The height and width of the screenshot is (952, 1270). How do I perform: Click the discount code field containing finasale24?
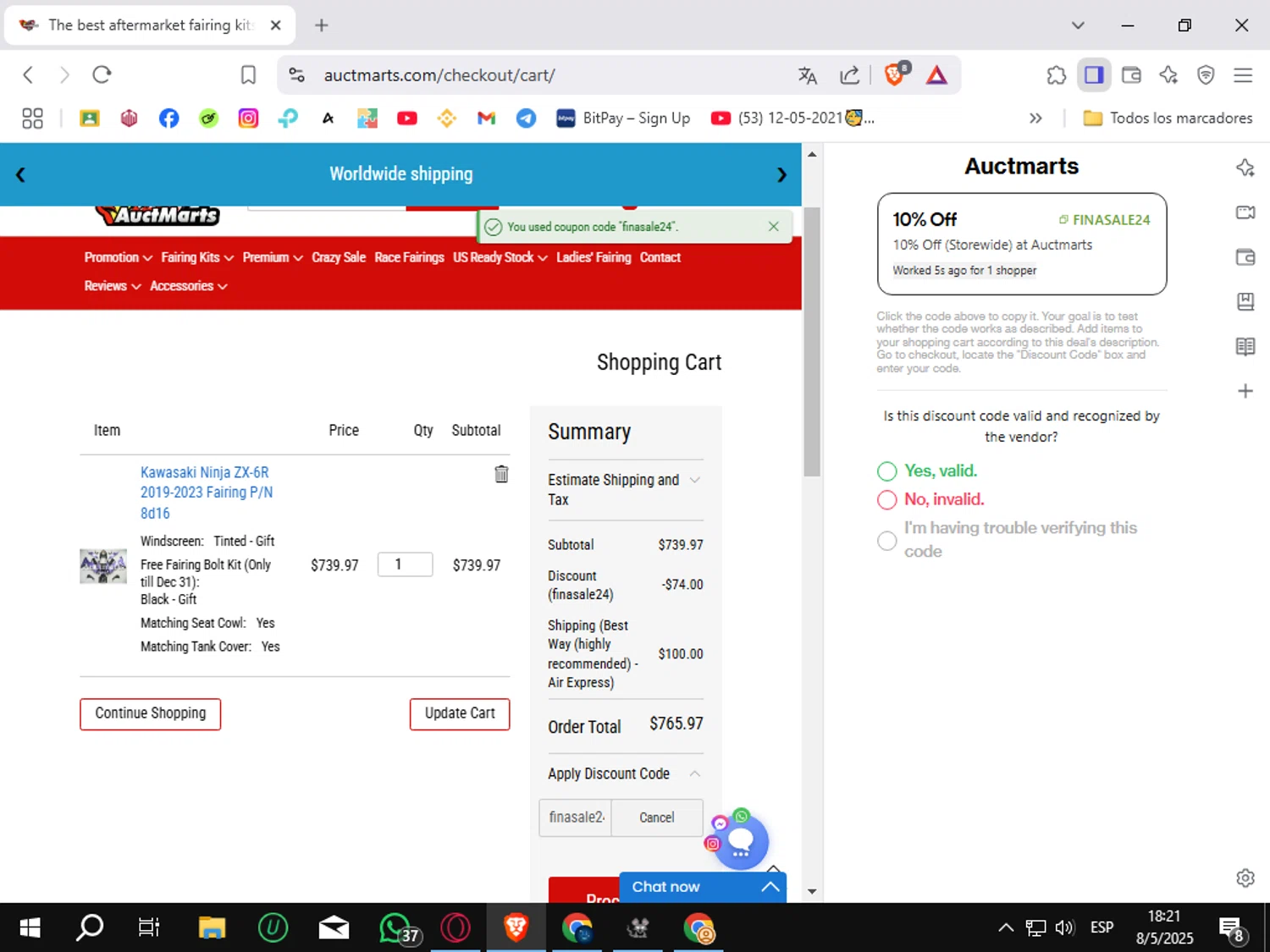click(x=576, y=817)
